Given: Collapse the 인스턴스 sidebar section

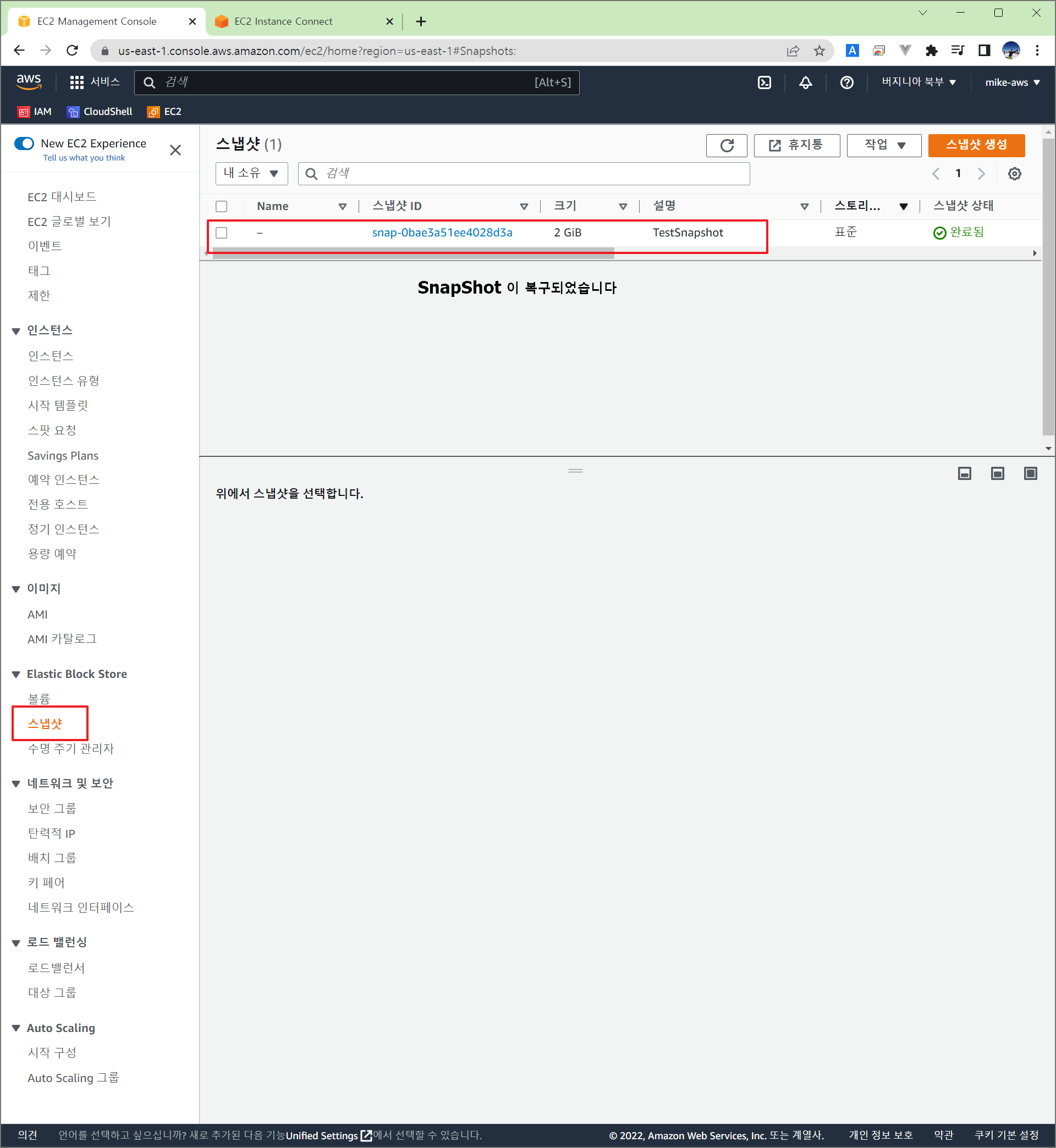Looking at the screenshot, I should click(x=16, y=330).
